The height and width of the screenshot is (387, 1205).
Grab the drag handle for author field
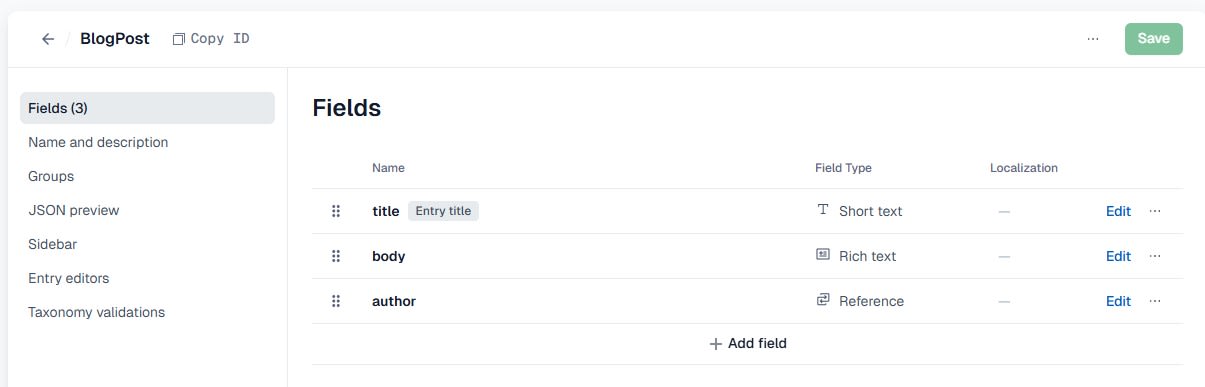point(336,301)
